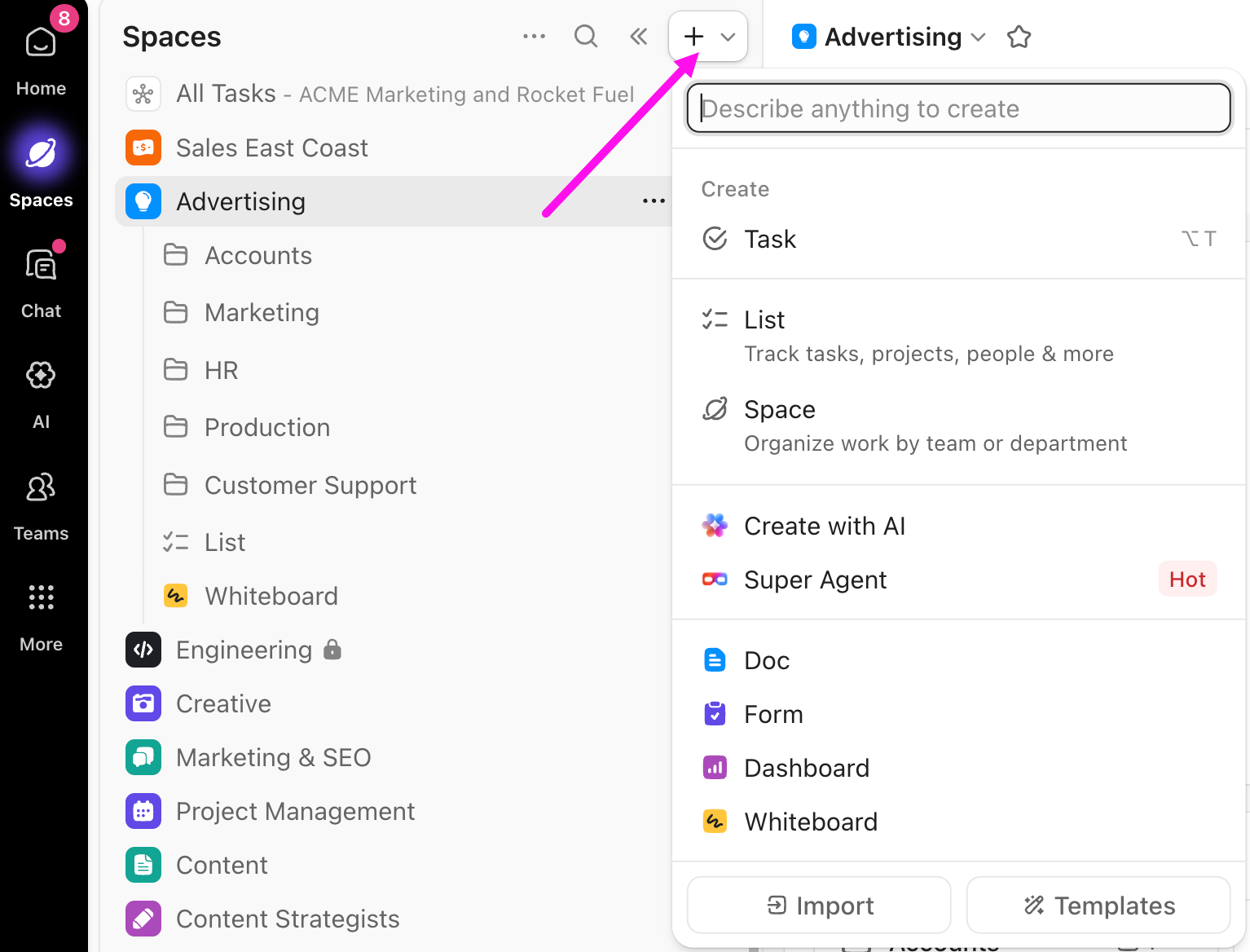Open the ellipsis menu next to Spaces
This screenshot has height=952, width=1250.
pos(535,36)
